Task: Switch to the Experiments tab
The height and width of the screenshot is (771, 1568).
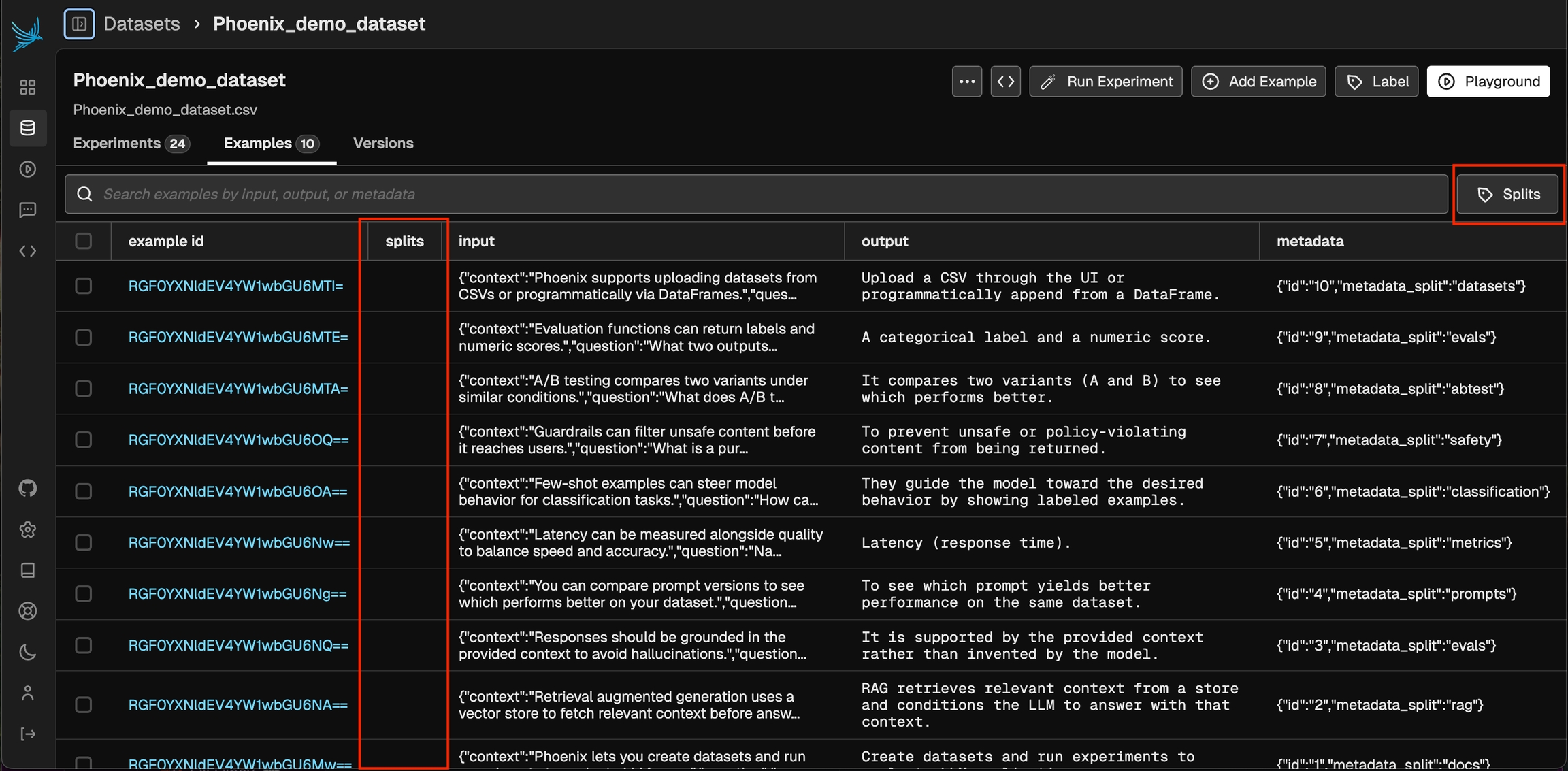Action: pos(131,144)
